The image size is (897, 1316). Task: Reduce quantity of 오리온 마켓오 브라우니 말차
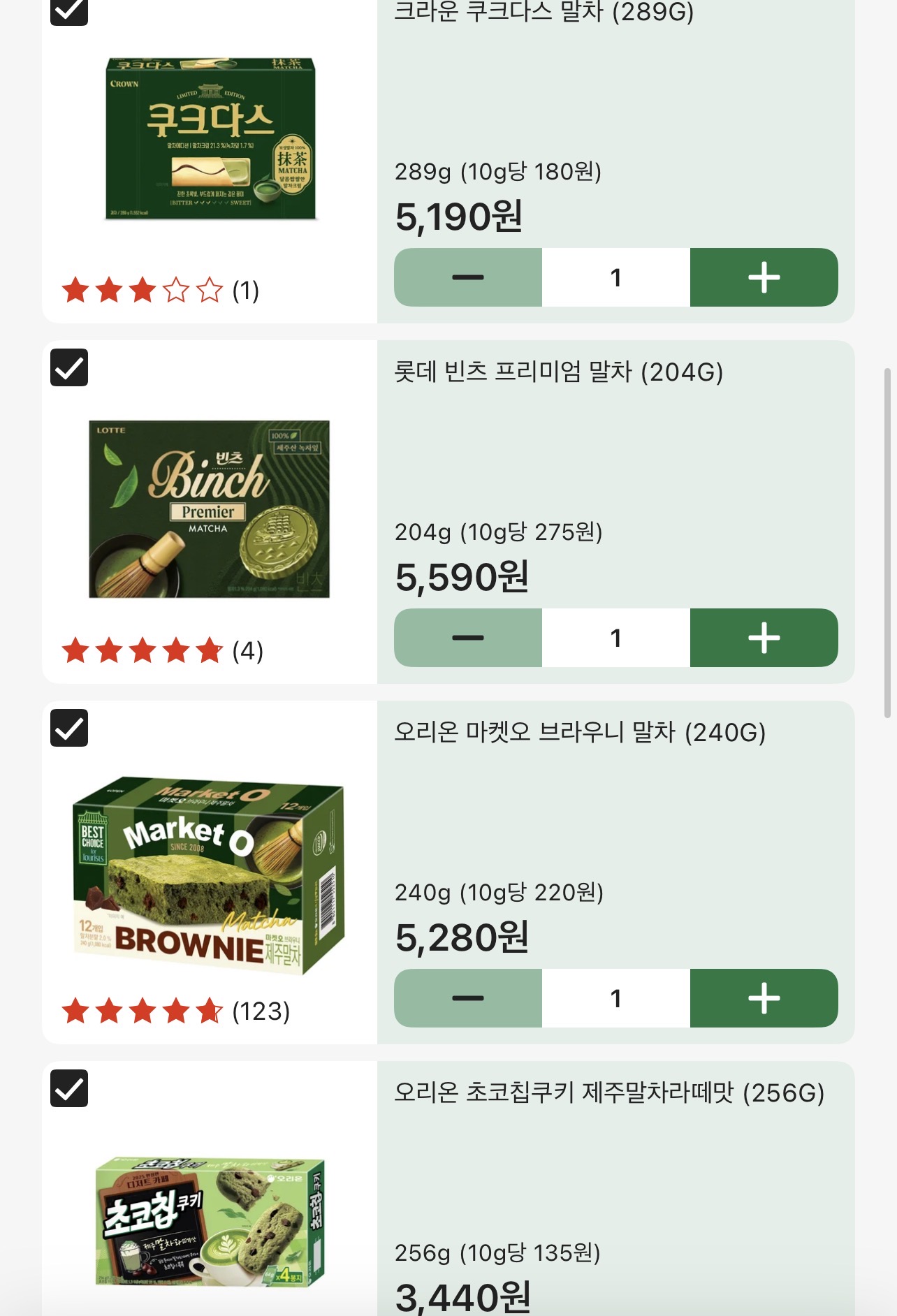(468, 998)
